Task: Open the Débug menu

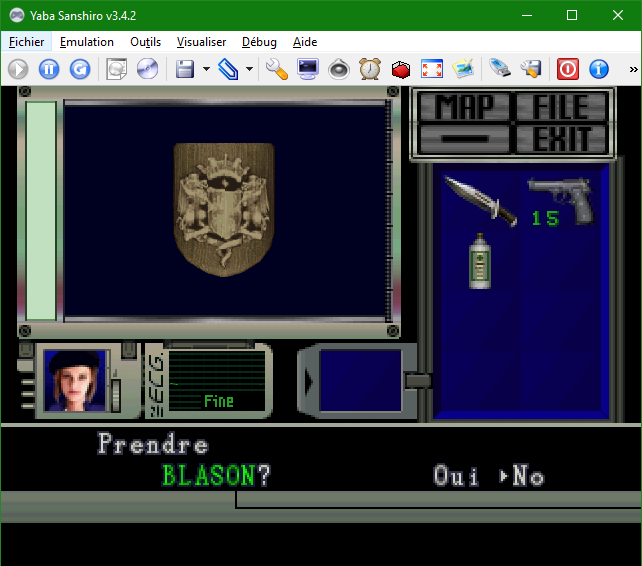Action: click(259, 42)
